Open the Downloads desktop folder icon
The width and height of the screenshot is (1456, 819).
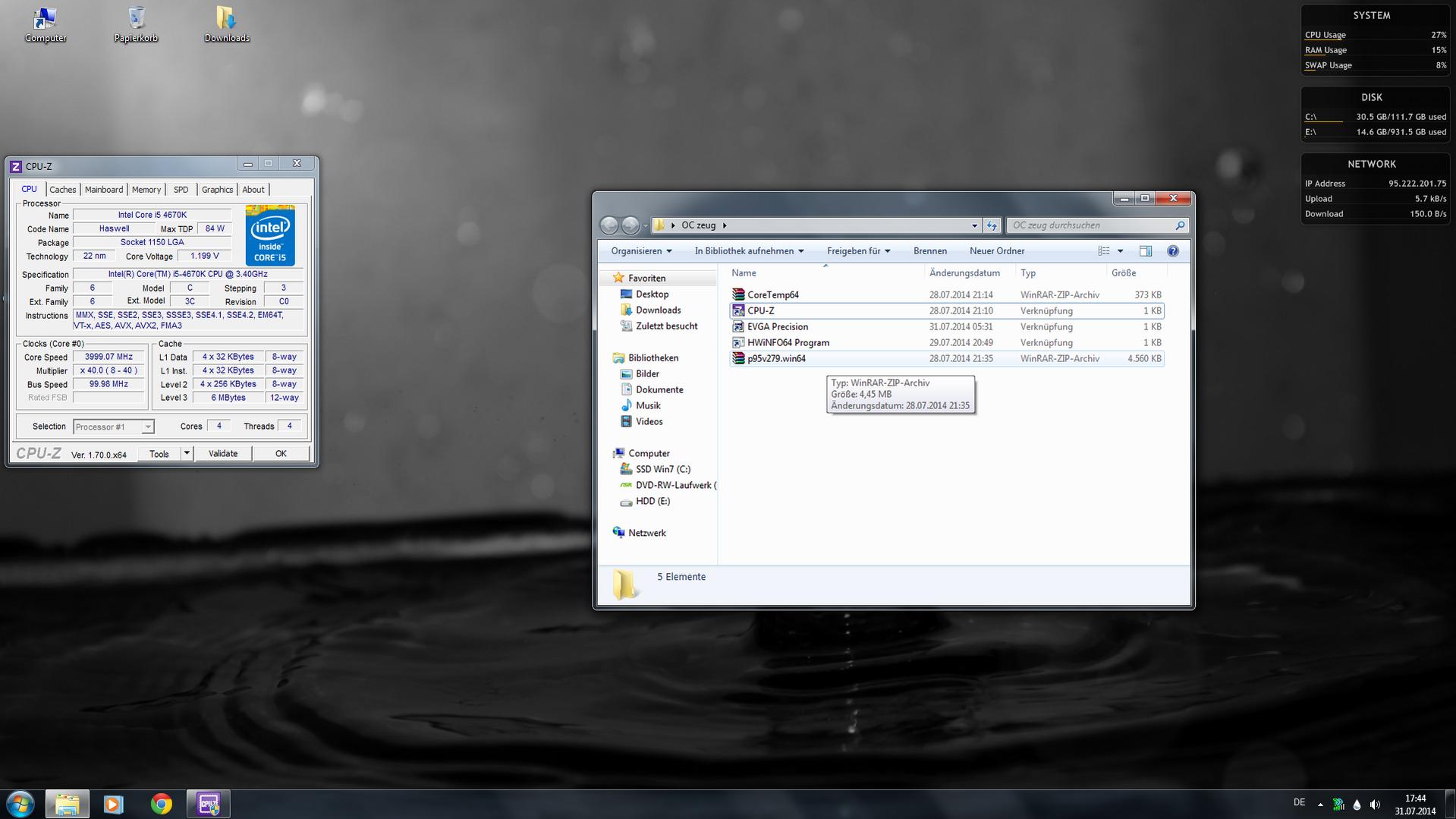pos(226,24)
